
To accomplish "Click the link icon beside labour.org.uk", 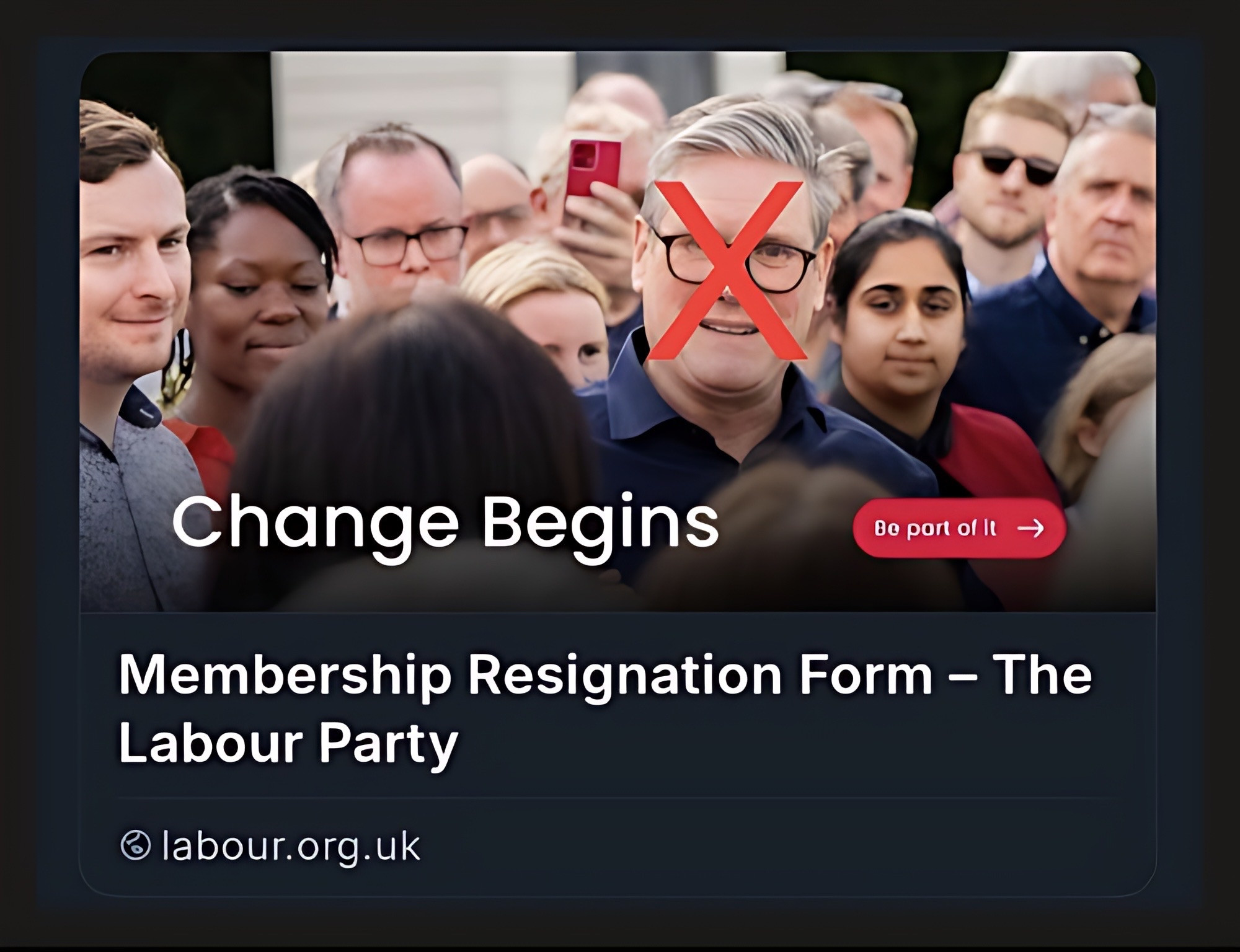I will [x=135, y=845].
